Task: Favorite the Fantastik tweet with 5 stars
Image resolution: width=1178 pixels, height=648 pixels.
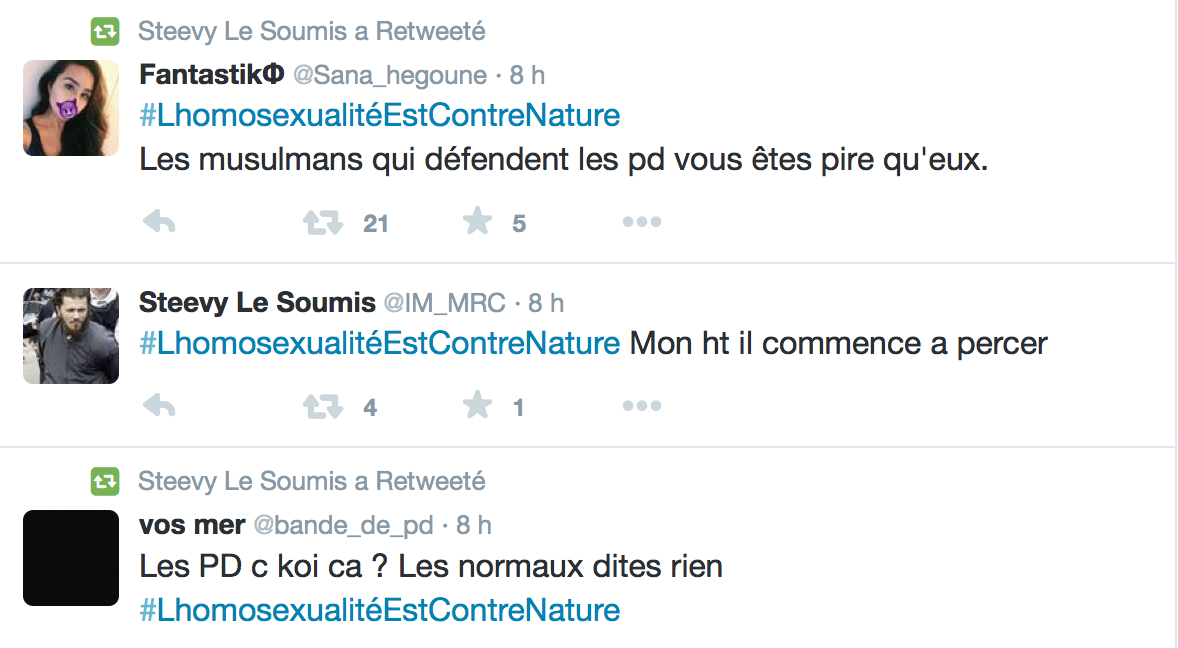Action: [478, 222]
